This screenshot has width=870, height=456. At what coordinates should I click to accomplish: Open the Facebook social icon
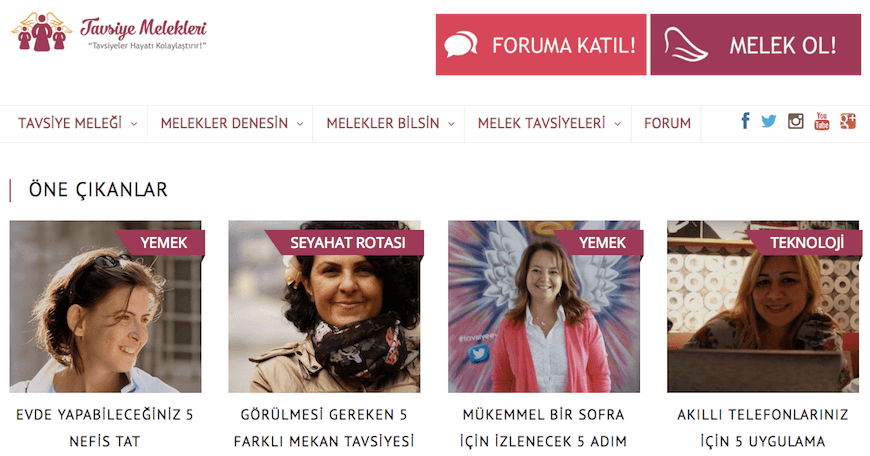pyautogui.click(x=745, y=120)
